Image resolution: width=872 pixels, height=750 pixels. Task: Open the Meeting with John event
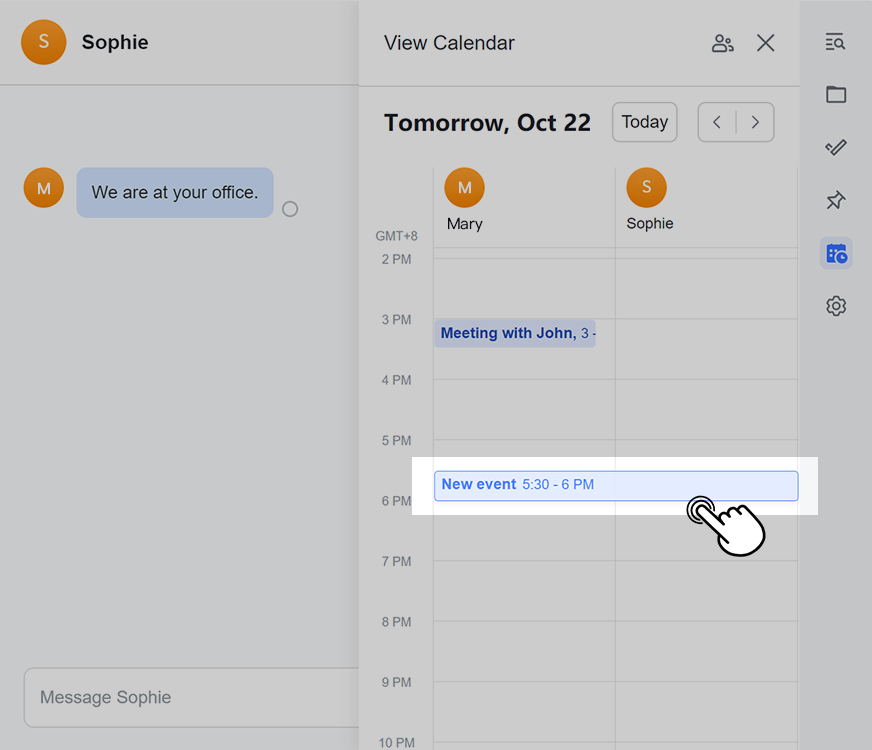tap(515, 334)
